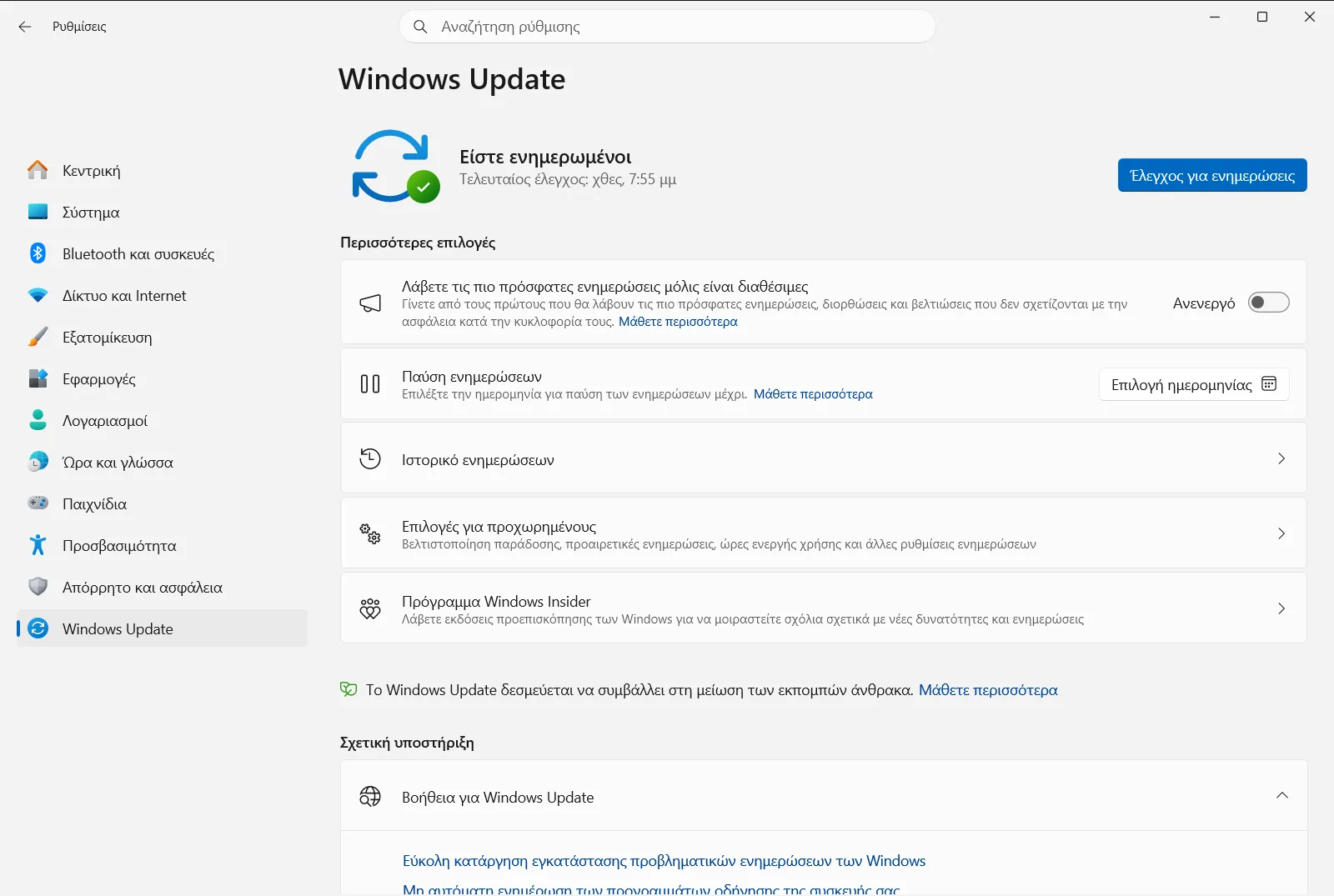Open the Παιχνίδια category
Viewport: 1334px width, 896px height.
pyautogui.click(x=162, y=503)
